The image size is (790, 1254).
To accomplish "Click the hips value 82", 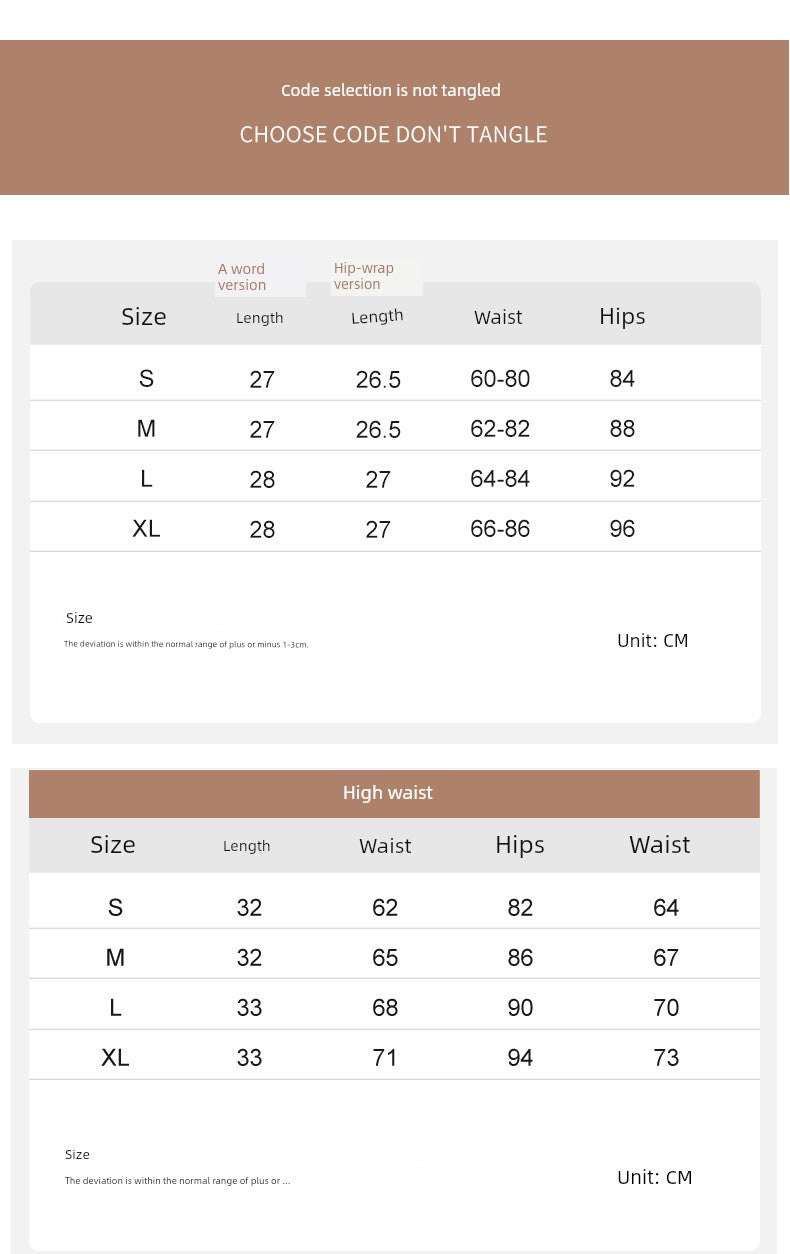I will (x=520, y=908).
